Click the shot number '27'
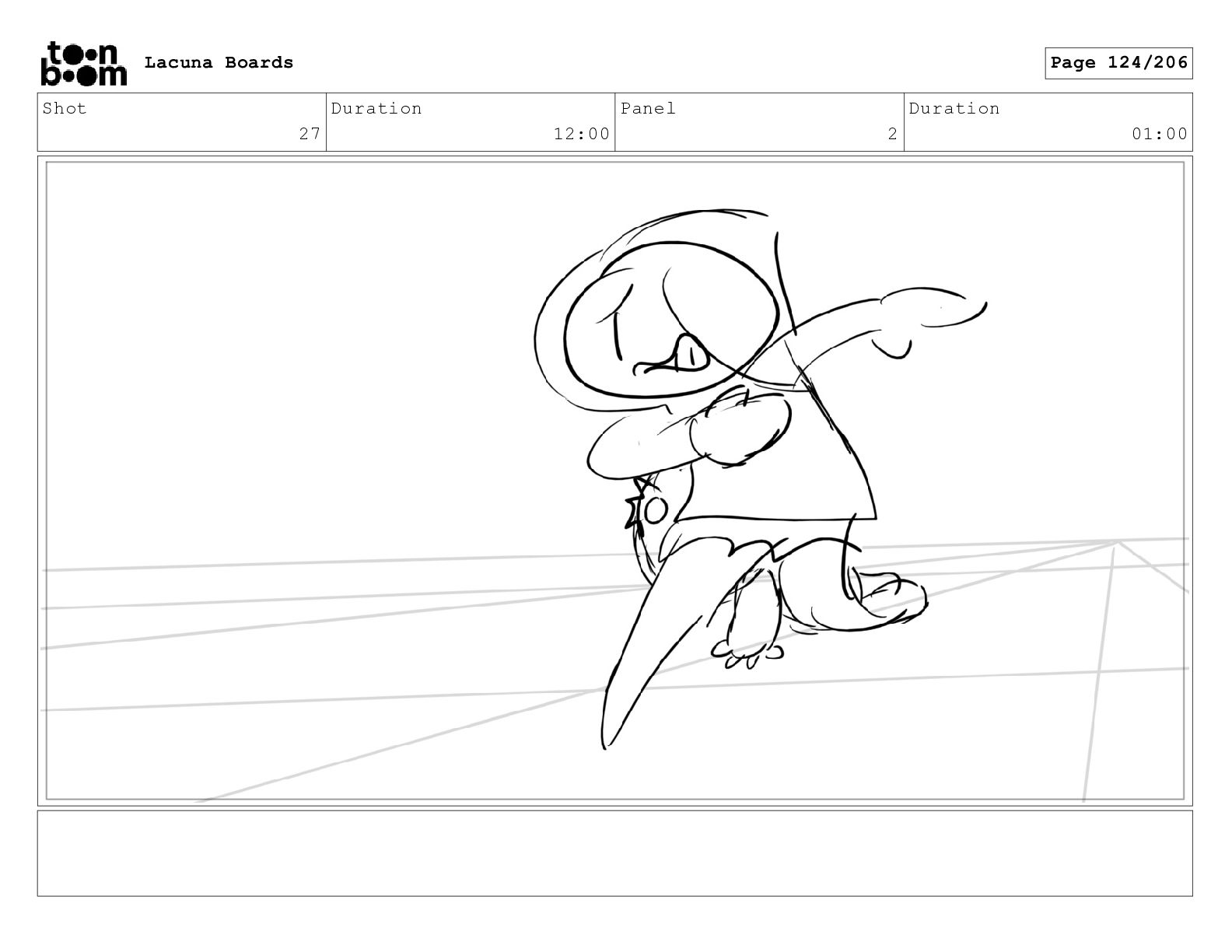The height and width of the screenshot is (952, 1232). (x=310, y=134)
